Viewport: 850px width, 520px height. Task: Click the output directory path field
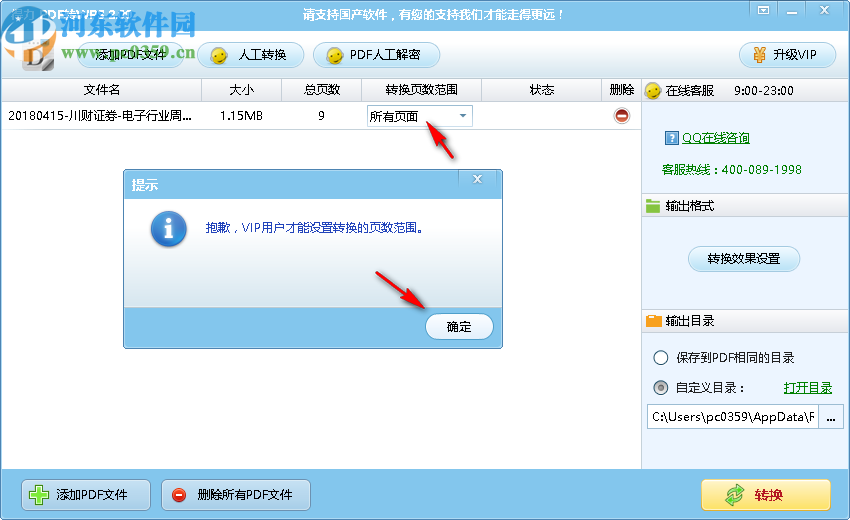click(733, 416)
